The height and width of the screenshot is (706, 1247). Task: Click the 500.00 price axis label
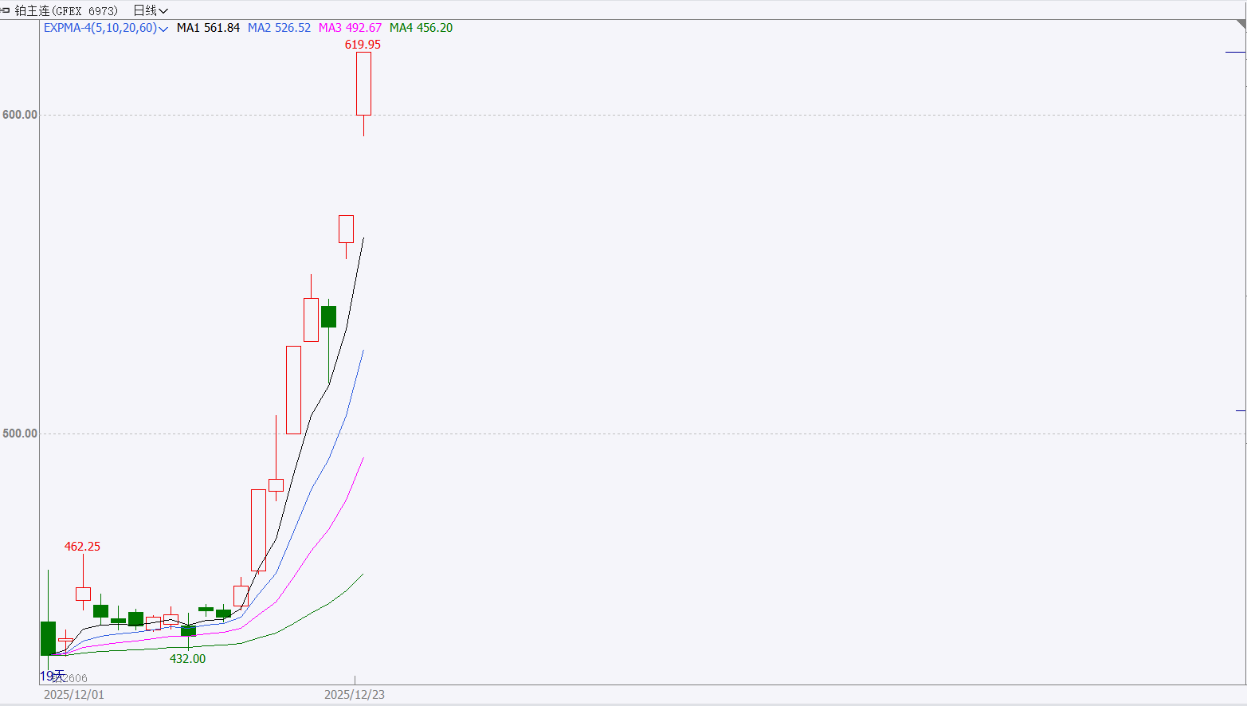click(20, 434)
